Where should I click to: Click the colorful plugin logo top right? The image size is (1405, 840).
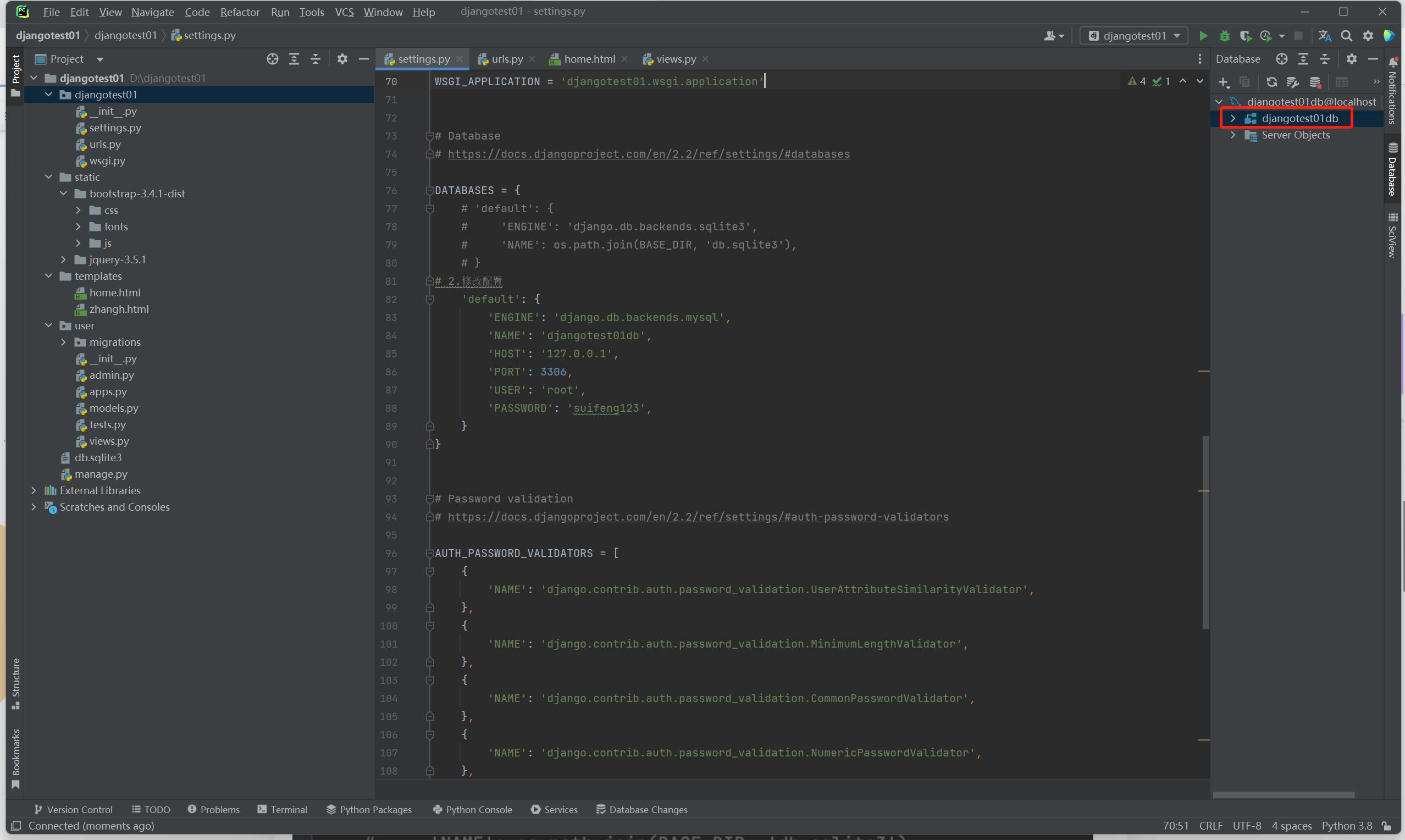click(x=1389, y=36)
